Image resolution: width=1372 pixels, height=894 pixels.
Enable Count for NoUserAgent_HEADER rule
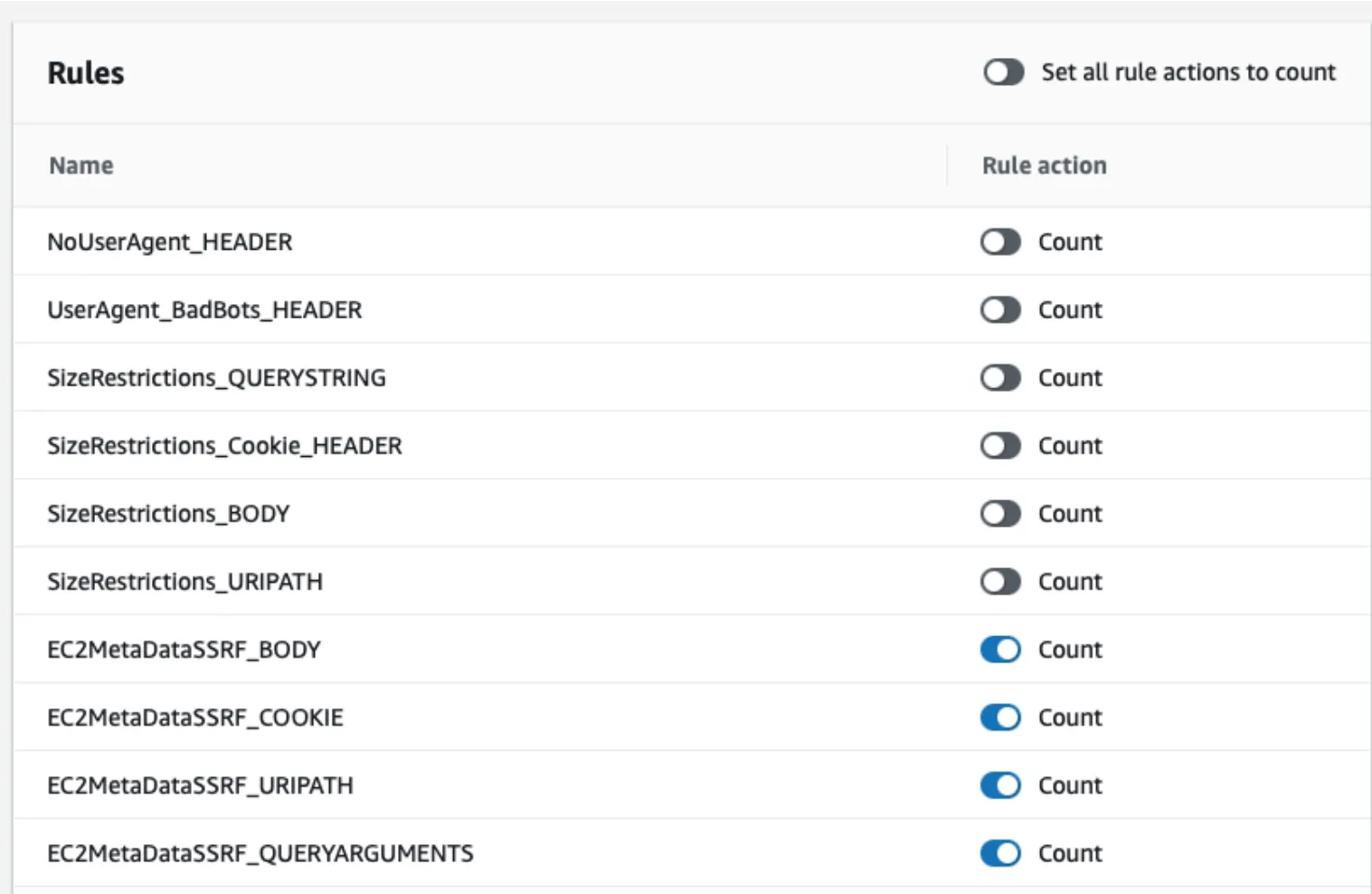[999, 242]
